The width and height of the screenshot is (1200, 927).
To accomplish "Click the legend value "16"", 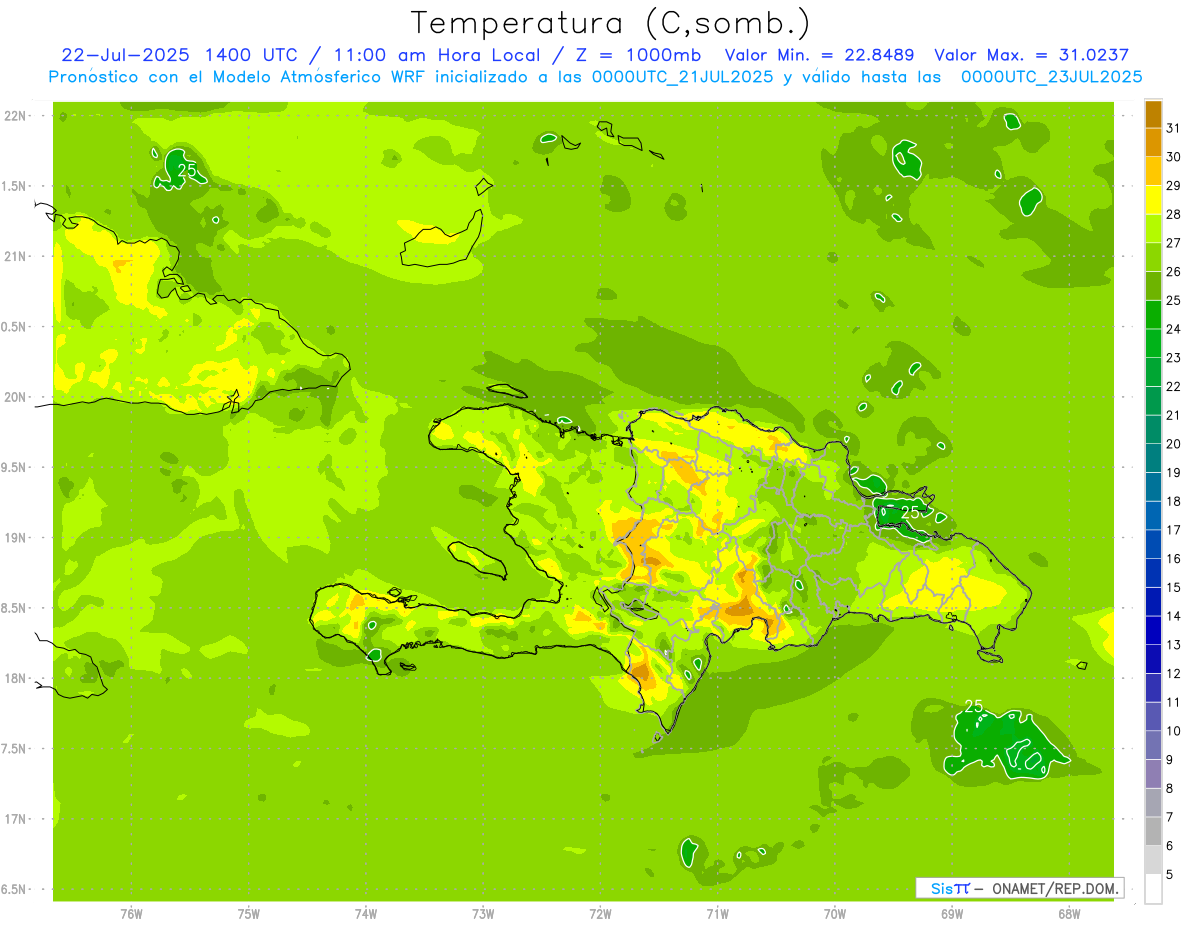I will [x=1174, y=559].
